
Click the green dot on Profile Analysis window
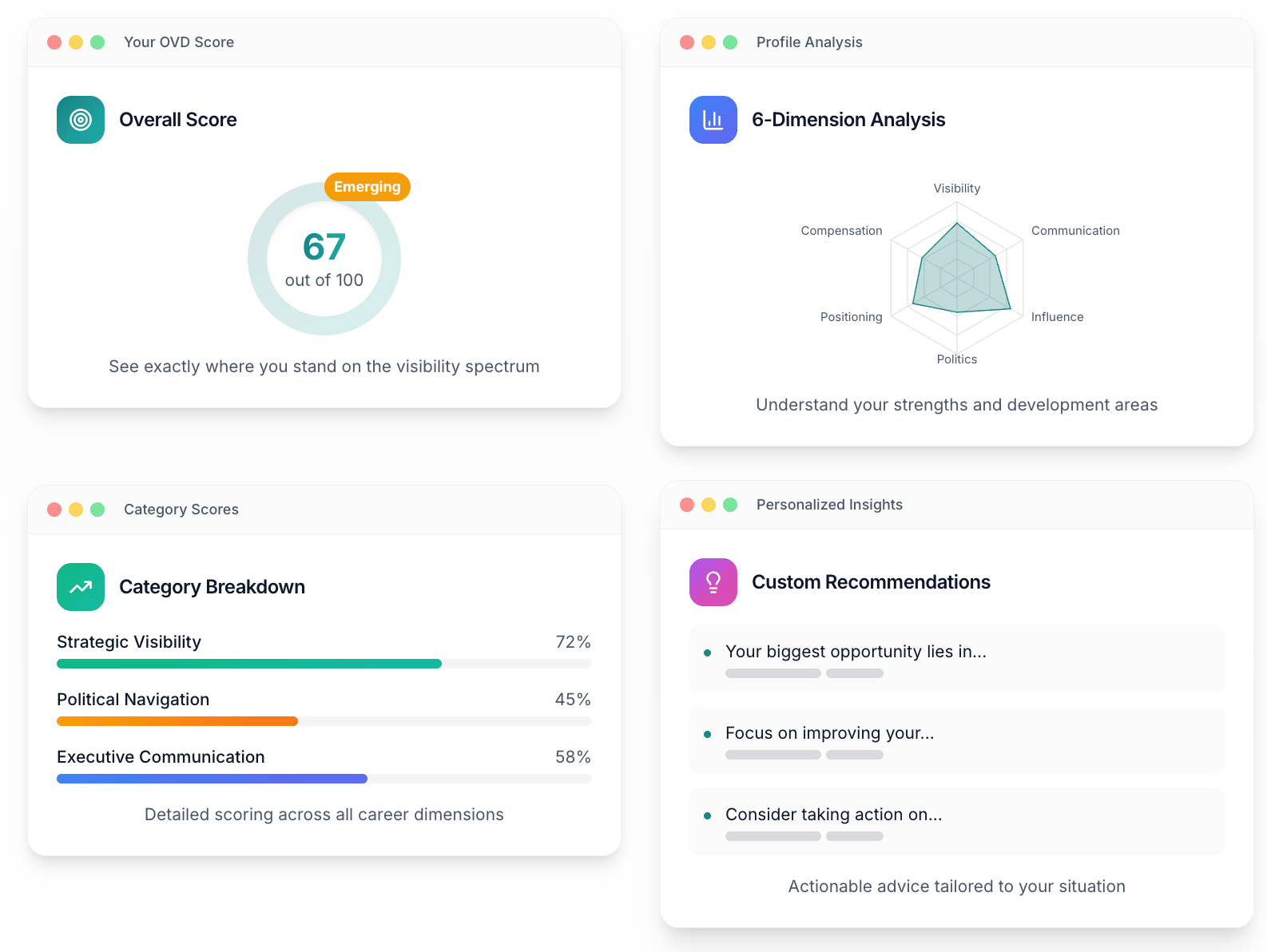pyautogui.click(x=730, y=42)
